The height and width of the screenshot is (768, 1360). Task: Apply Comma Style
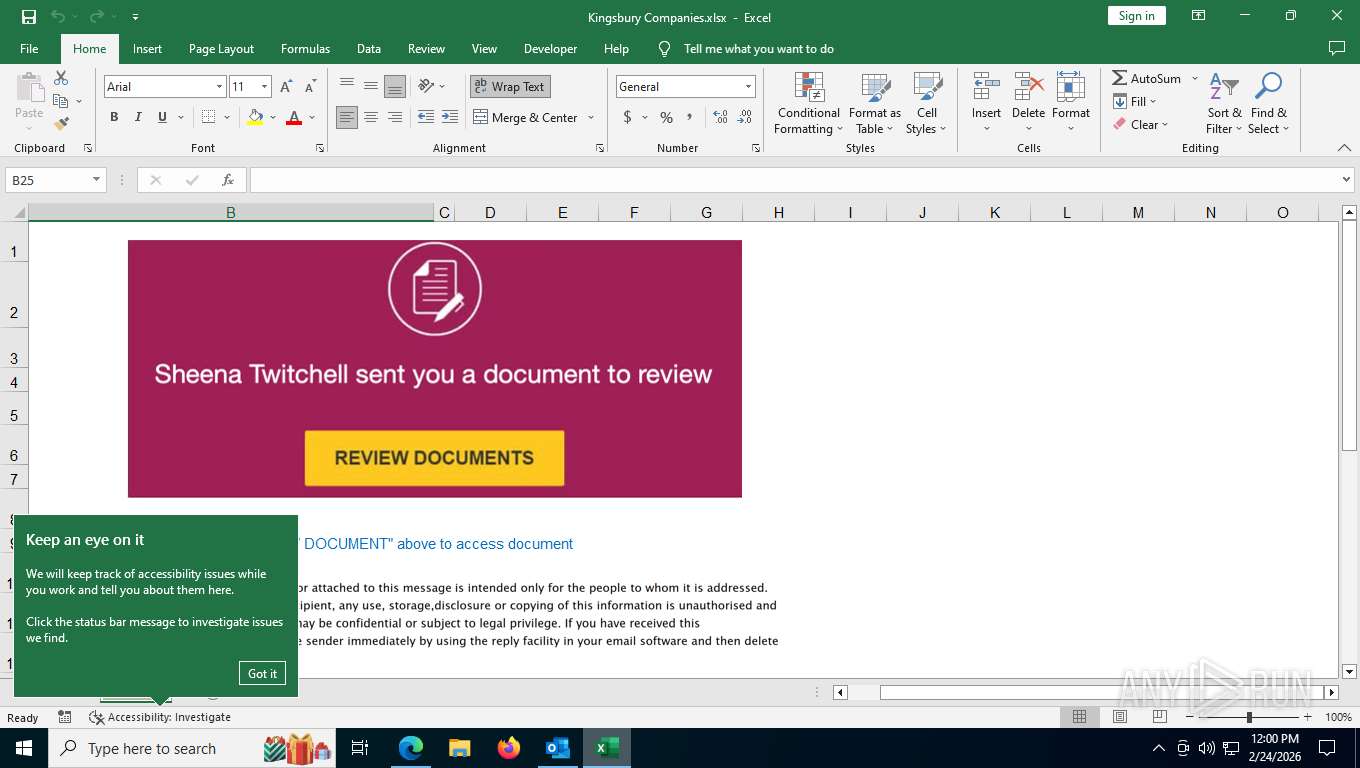click(x=690, y=117)
